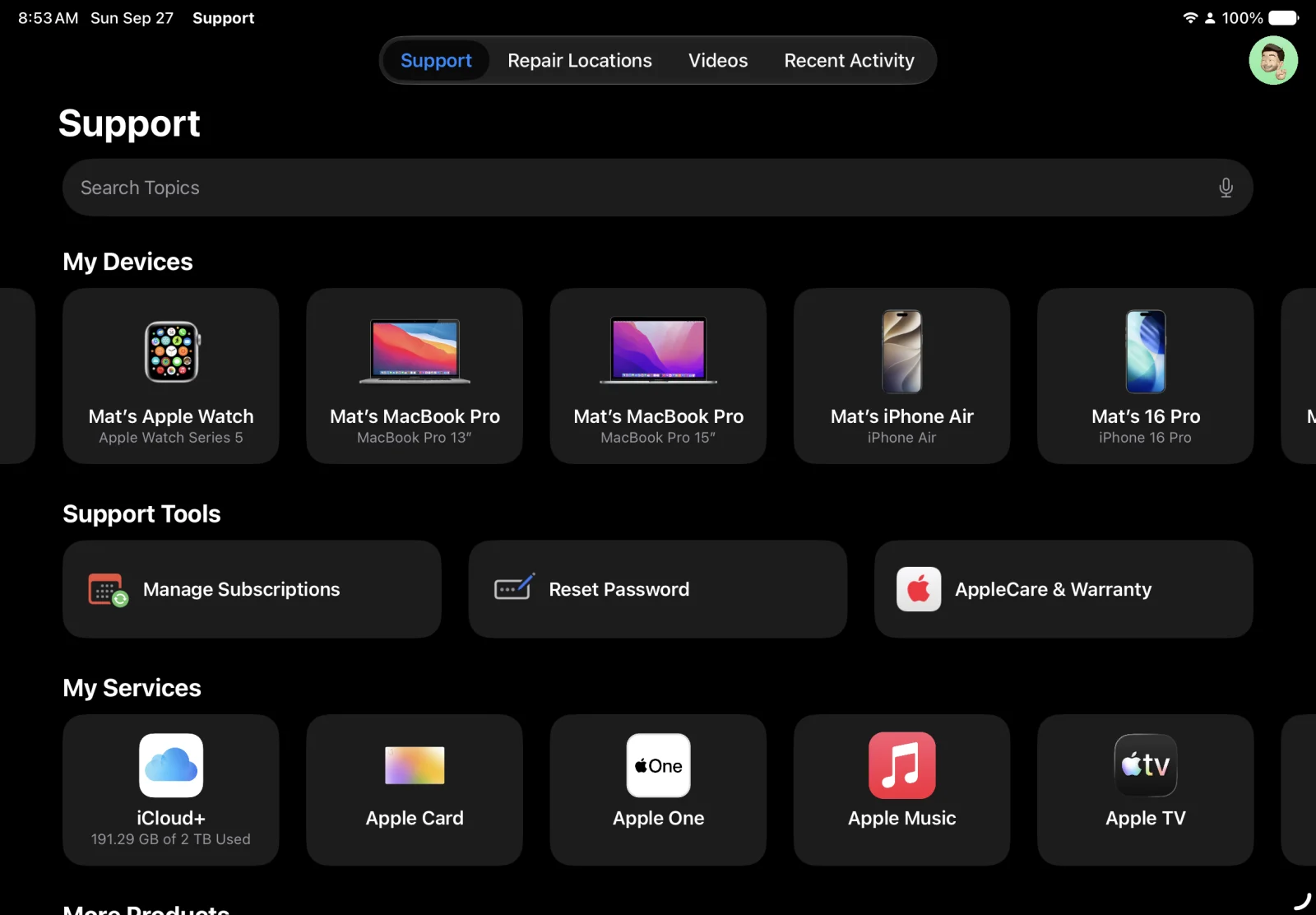Select Mat's iPhone Air label
This screenshot has width=1316, height=915.
tap(902, 416)
